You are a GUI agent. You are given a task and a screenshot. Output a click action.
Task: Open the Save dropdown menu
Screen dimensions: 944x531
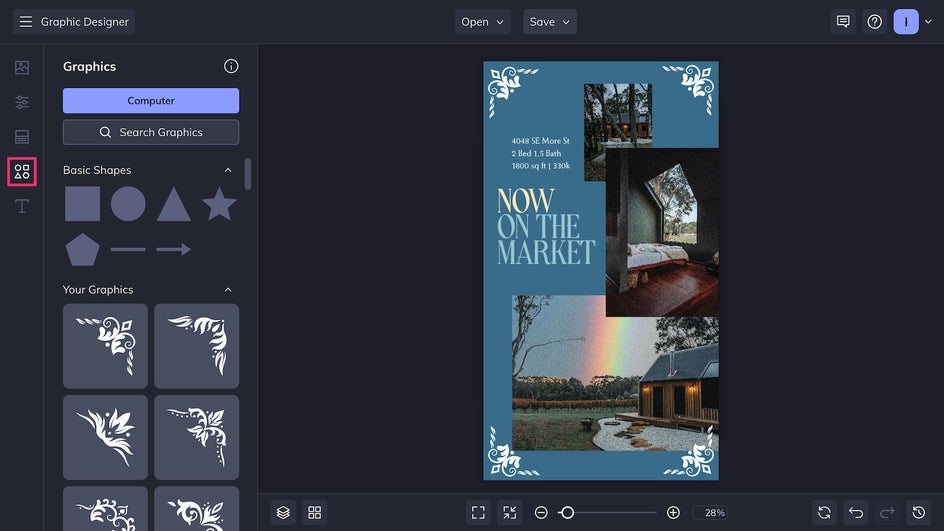click(x=550, y=22)
